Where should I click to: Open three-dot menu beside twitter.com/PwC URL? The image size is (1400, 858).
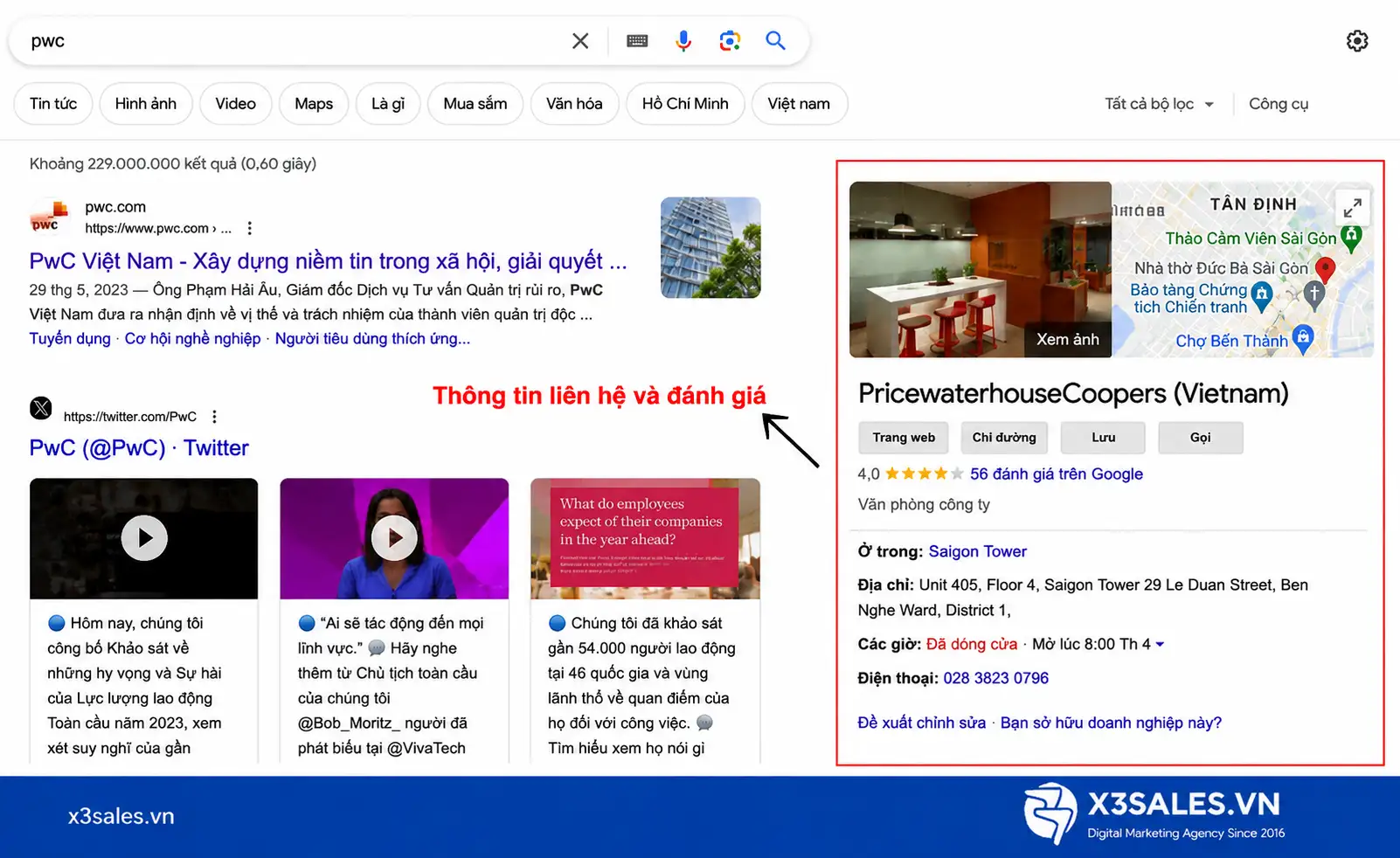214,417
